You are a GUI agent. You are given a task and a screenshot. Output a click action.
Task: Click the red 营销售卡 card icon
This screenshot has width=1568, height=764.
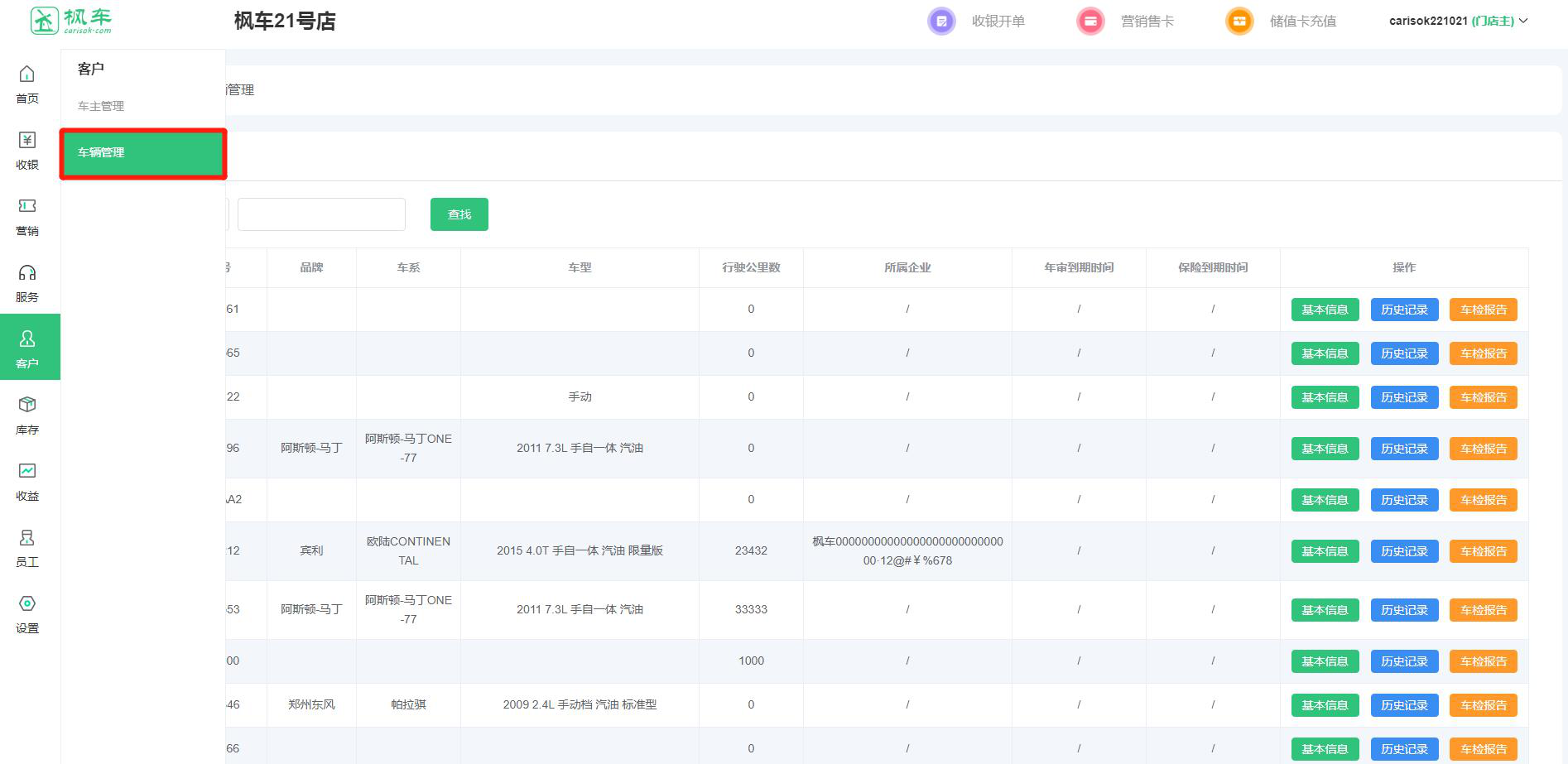click(x=1090, y=22)
